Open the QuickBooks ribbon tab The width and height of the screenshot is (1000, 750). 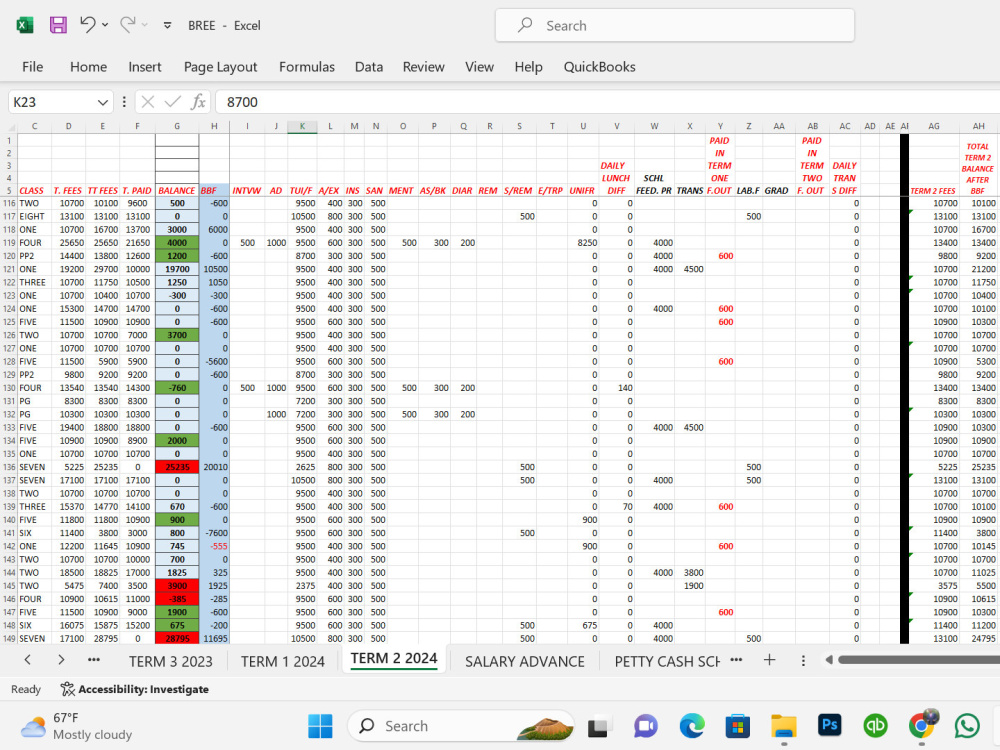(x=599, y=67)
